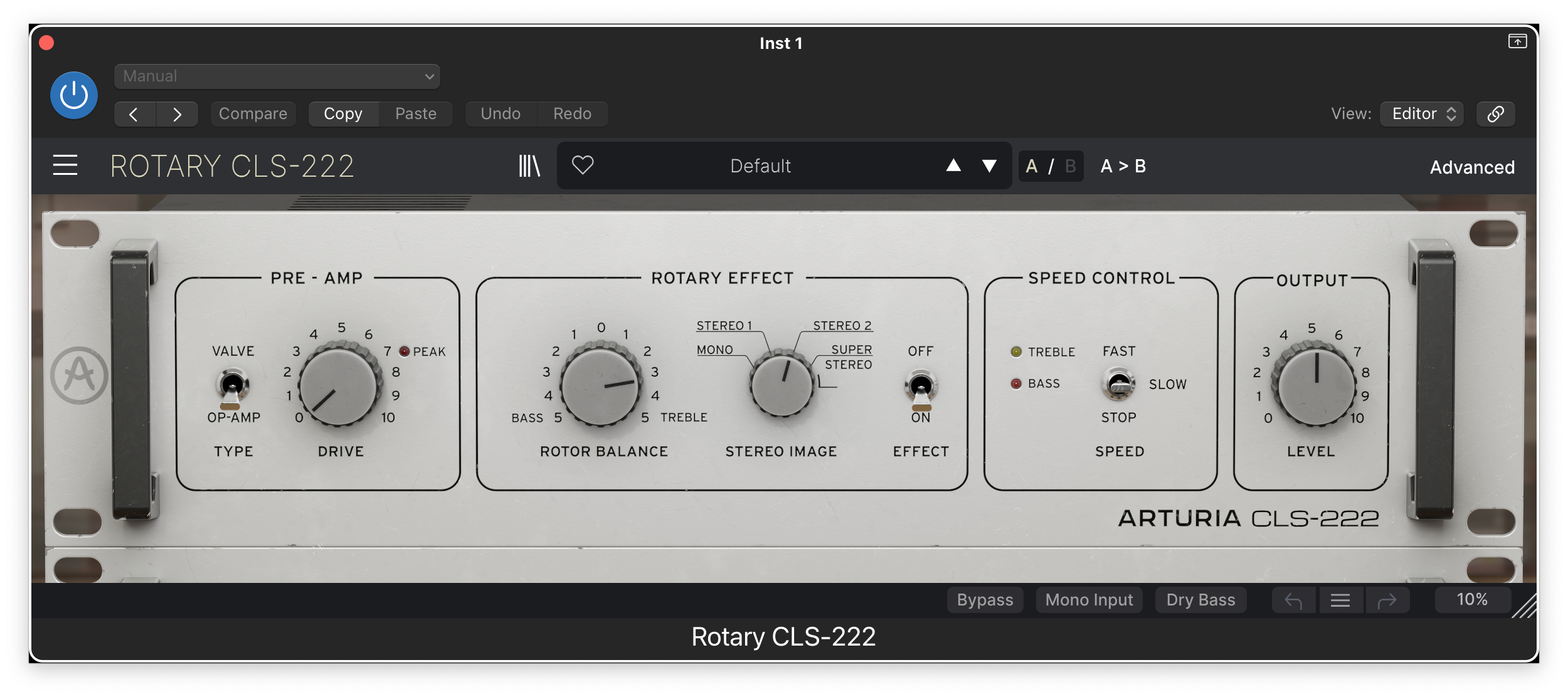Switch to preset slot B
Image resolution: width=1568 pixels, height=697 pixels.
(x=1071, y=166)
